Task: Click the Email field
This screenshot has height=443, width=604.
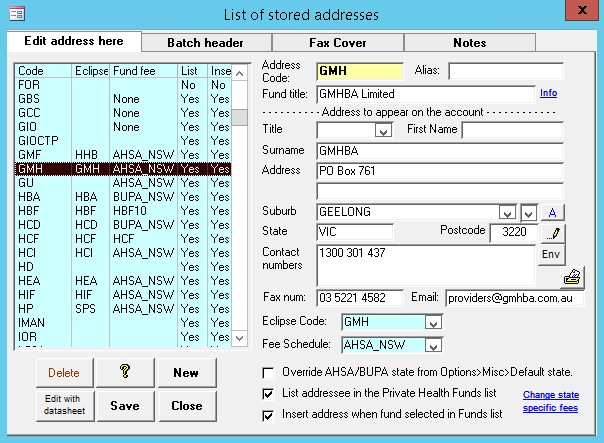Action: 515,298
